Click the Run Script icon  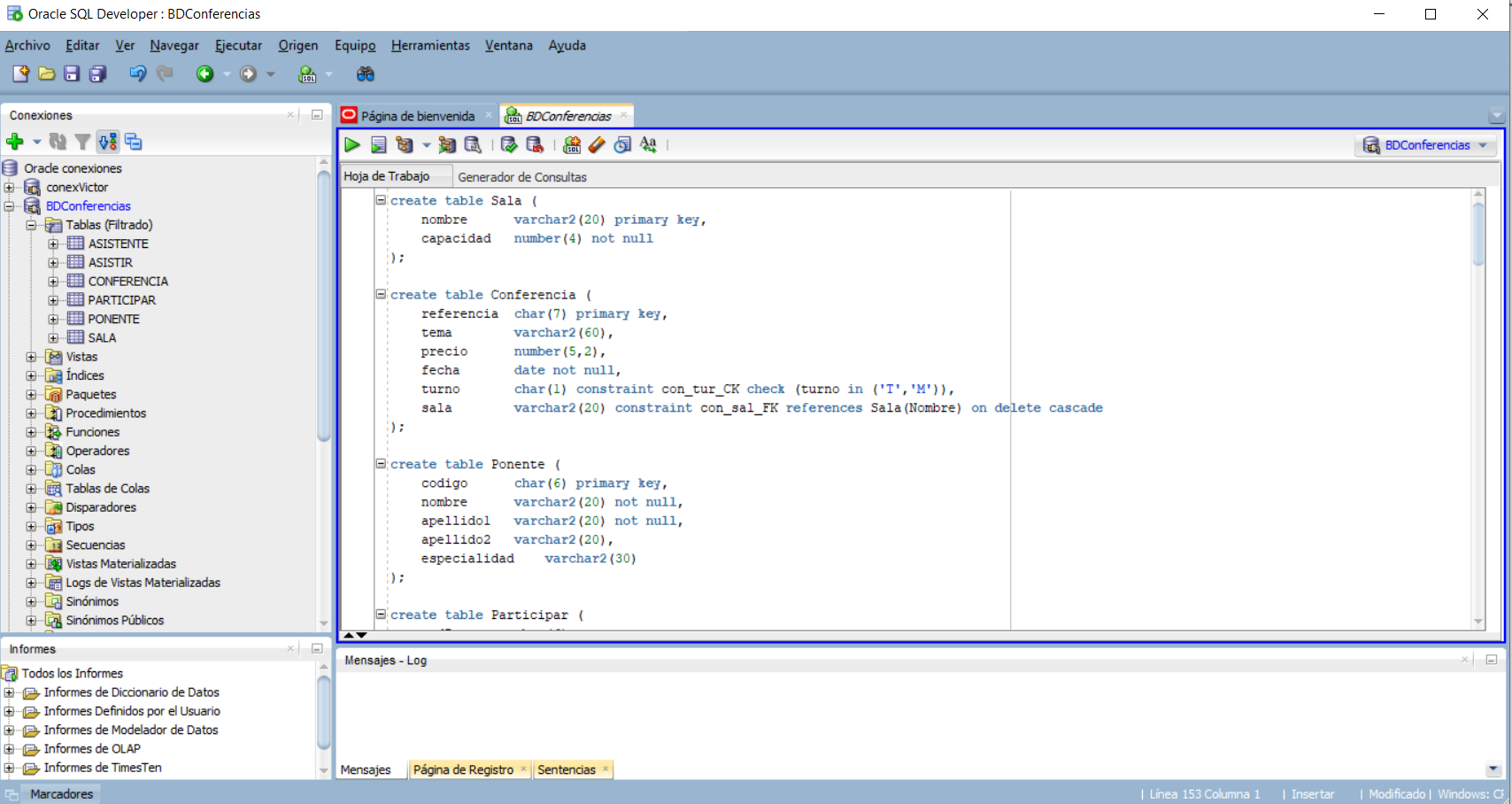[379, 145]
